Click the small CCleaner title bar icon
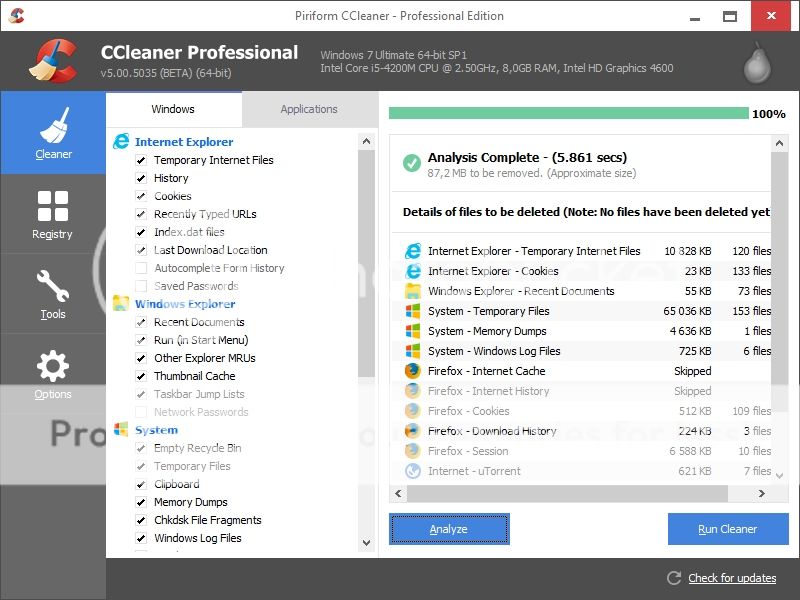 pyautogui.click(x=17, y=16)
